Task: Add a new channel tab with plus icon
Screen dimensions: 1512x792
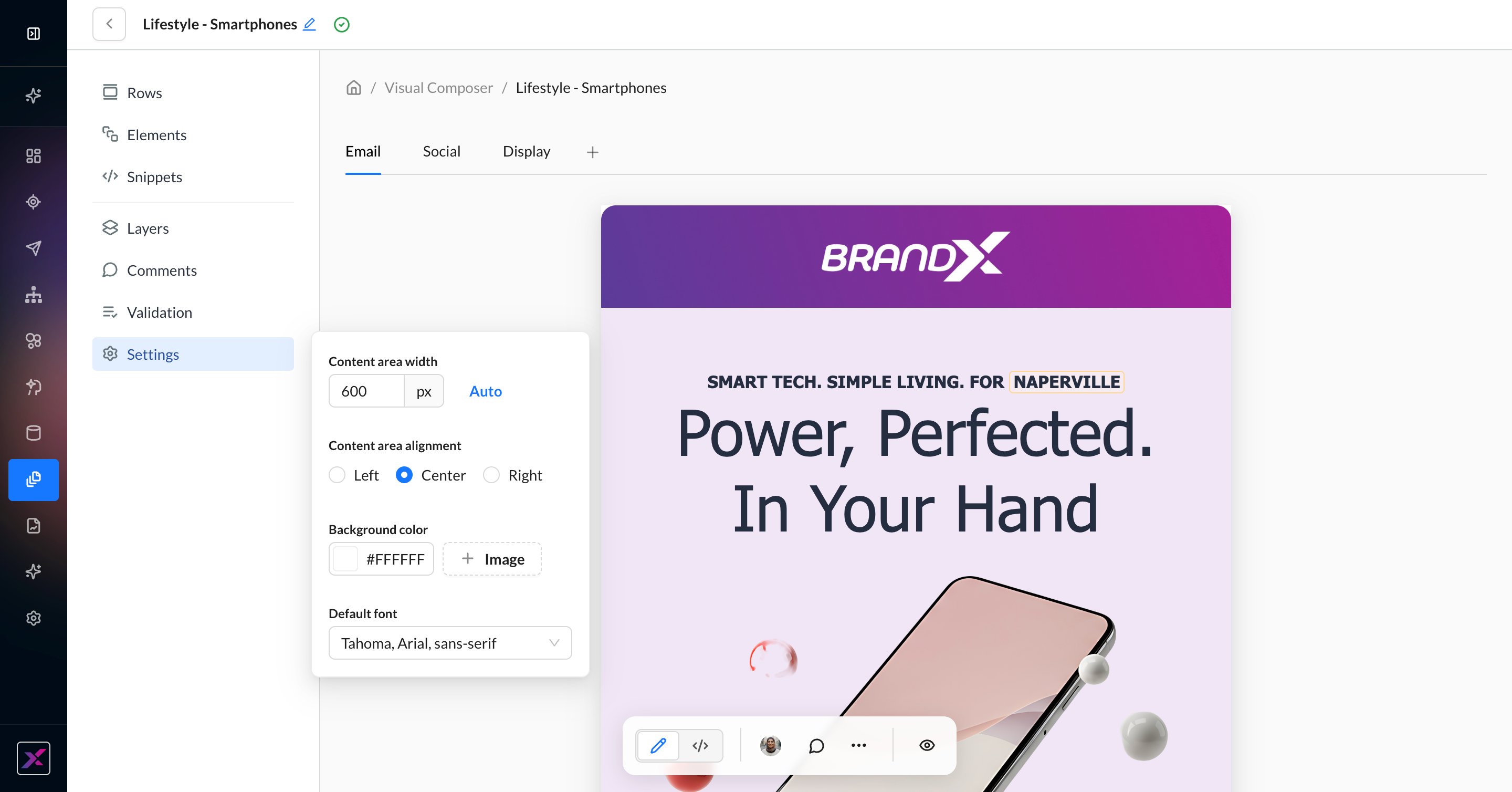Action: 593,152
